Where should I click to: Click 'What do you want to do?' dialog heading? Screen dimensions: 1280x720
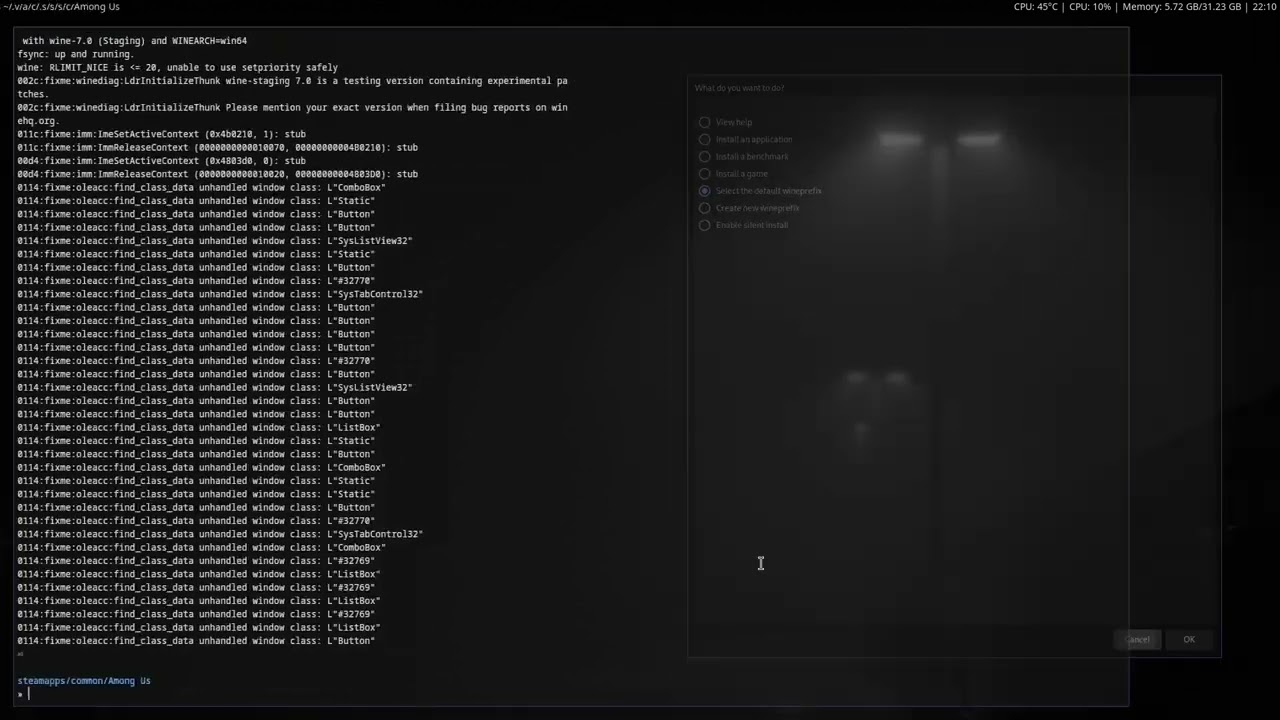point(739,88)
